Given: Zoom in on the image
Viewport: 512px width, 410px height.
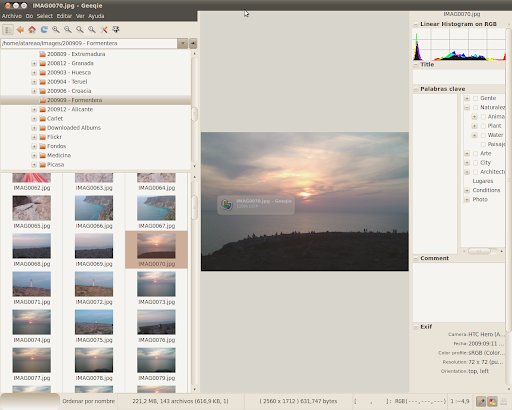Looking at the screenshot, I should 56,30.
